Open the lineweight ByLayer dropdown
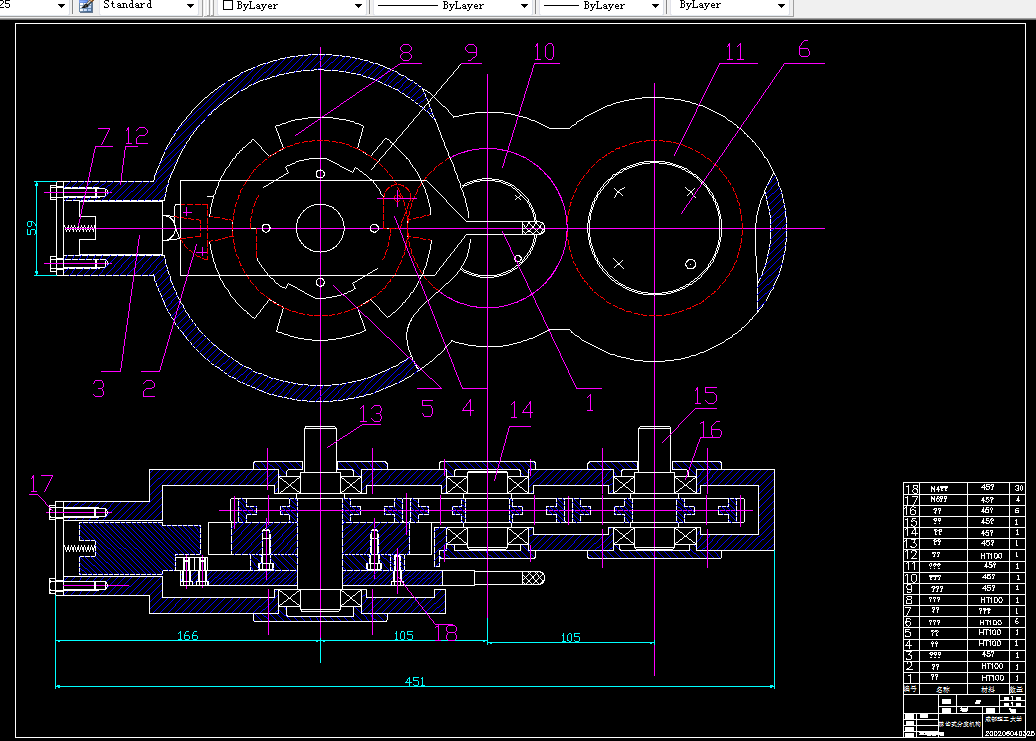 click(655, 6)
